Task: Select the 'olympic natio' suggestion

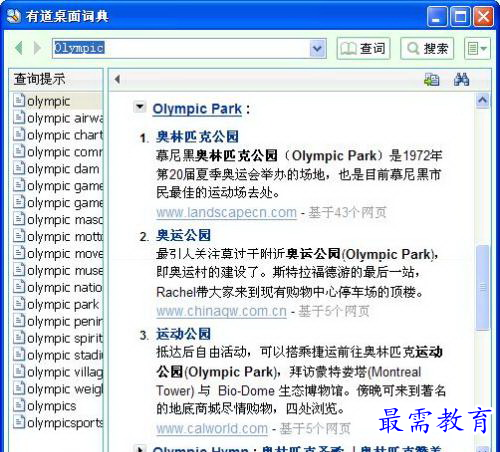Action: 58,287
